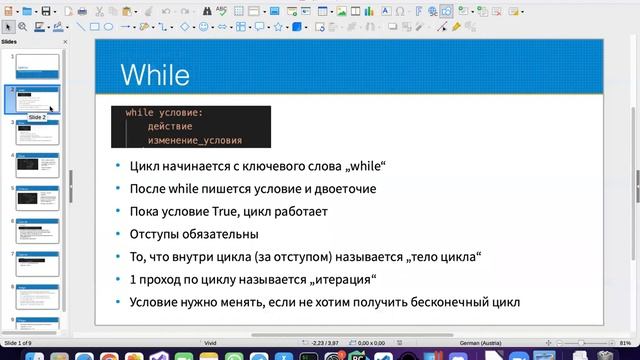
Task: Open the Fill Color dropdown arrow
Action: click(x=67, y=27)
